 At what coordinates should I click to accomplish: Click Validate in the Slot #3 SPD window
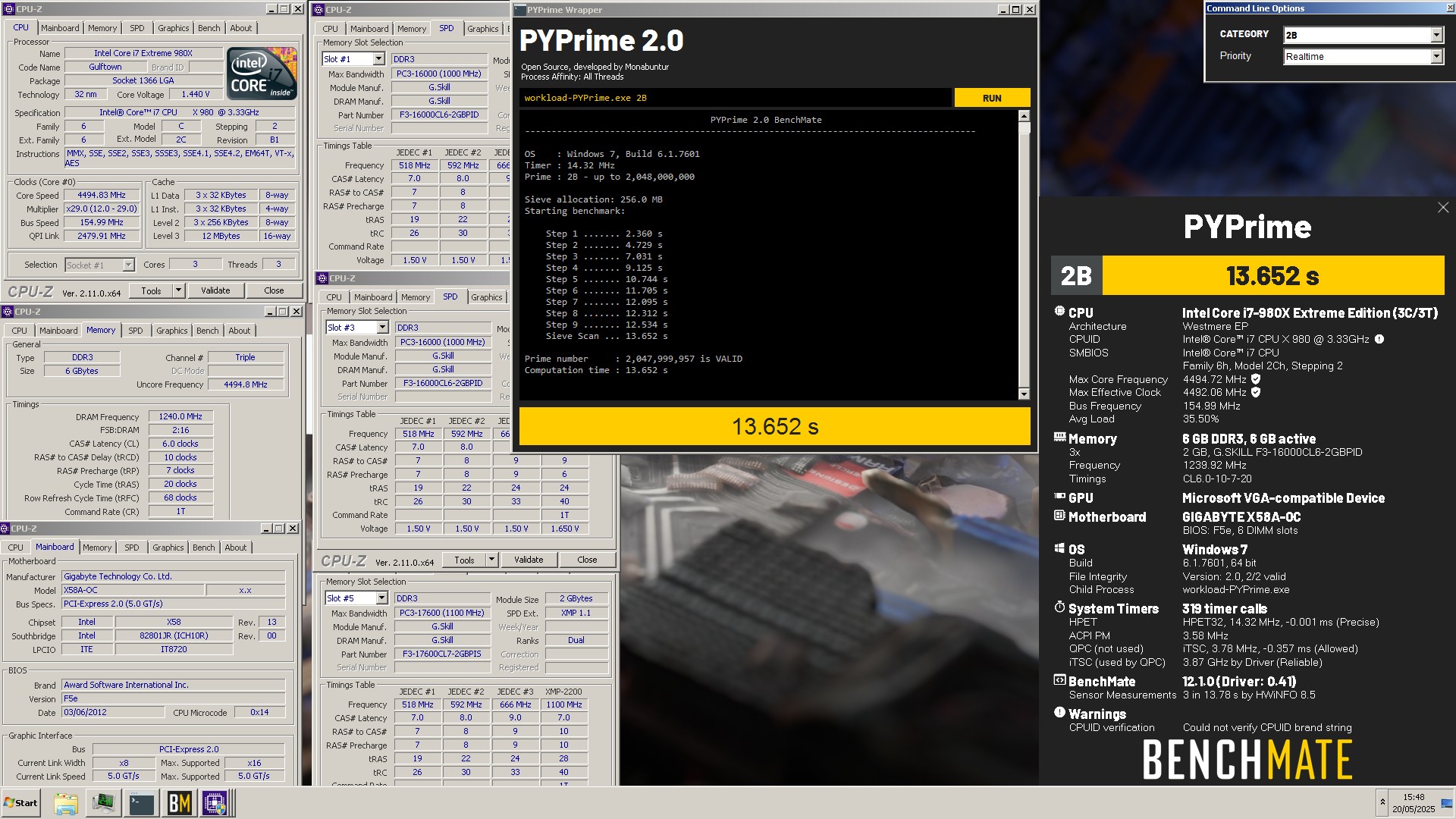point(529,560)
